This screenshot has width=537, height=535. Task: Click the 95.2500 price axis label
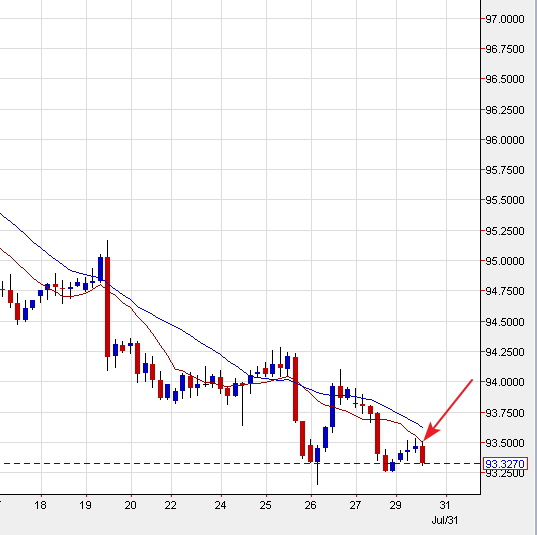(505, 231)
